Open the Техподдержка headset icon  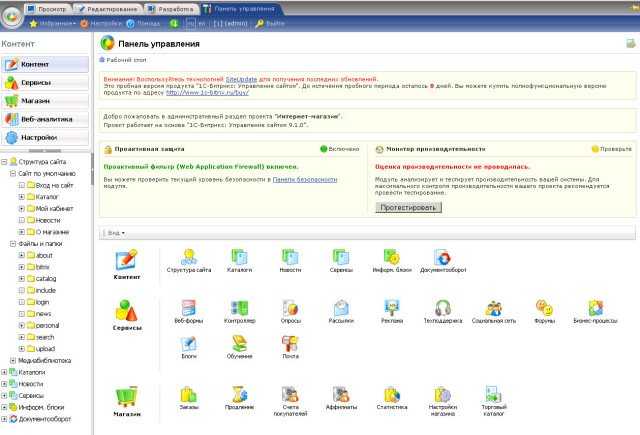443,312
